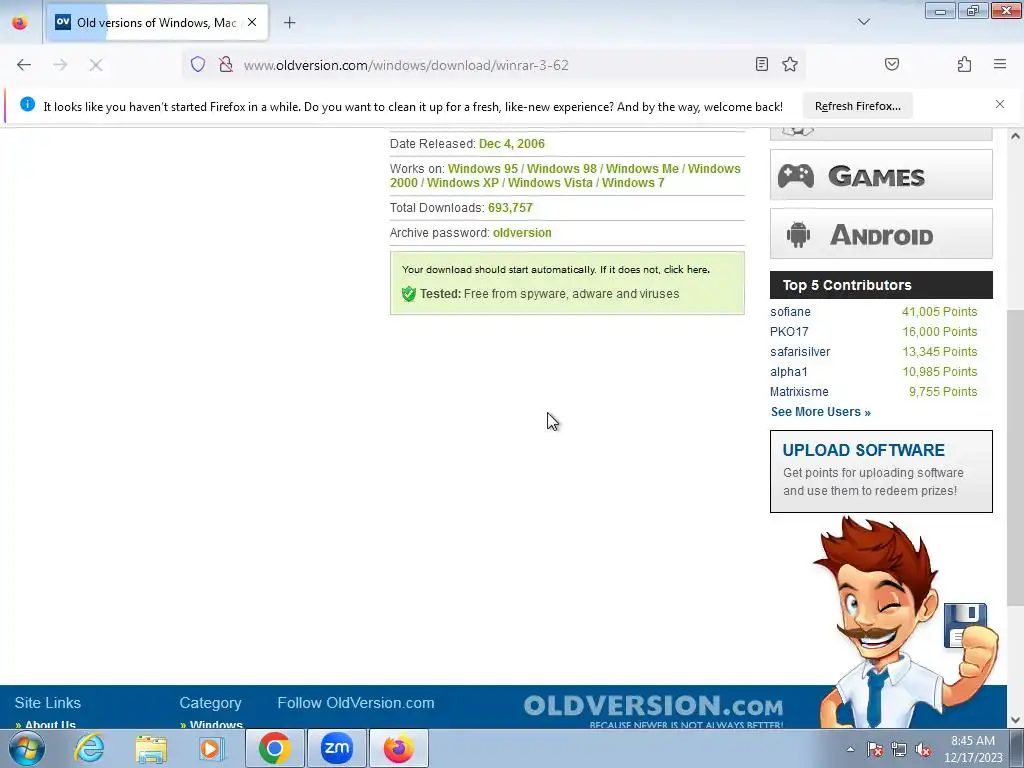Open the Windows Start menu
The height and width of the screenshot is (768, 1024).
pyautogui.click(x=26, y=748)
